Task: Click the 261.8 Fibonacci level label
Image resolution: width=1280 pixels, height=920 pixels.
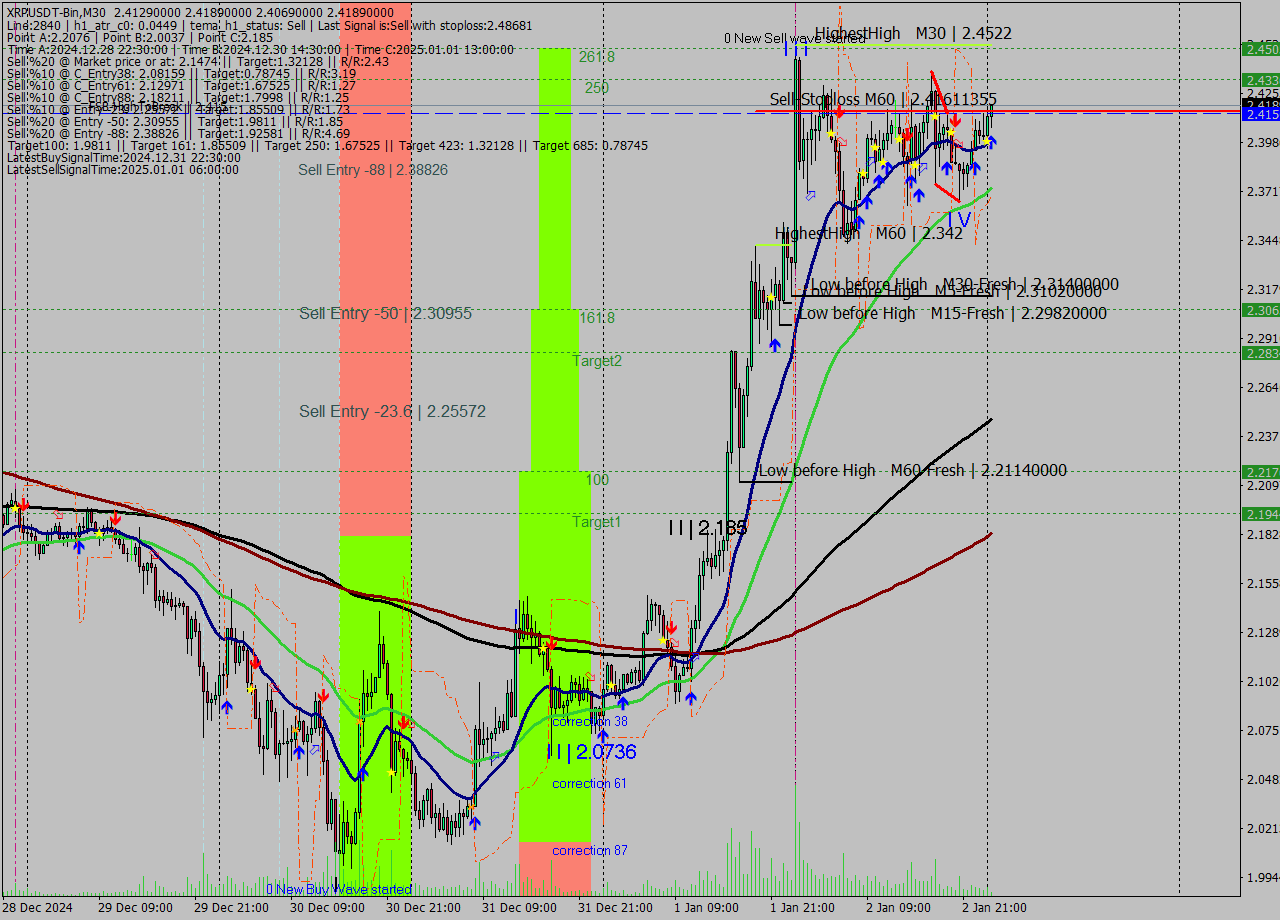Action: [597, 57]
